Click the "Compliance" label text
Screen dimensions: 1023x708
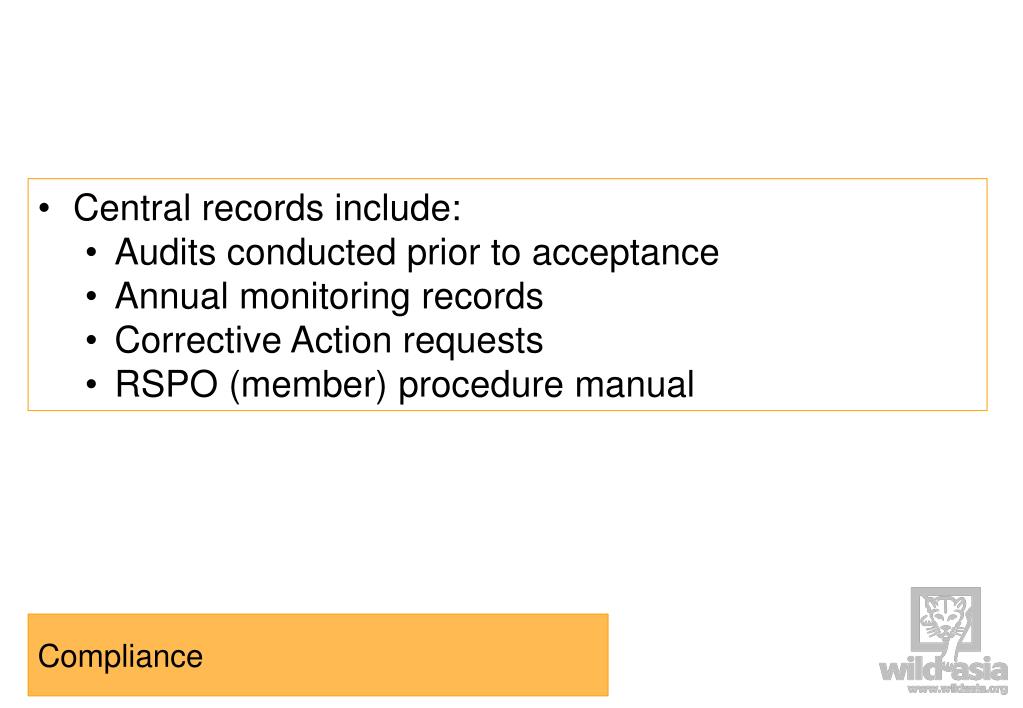click(120, 656)
